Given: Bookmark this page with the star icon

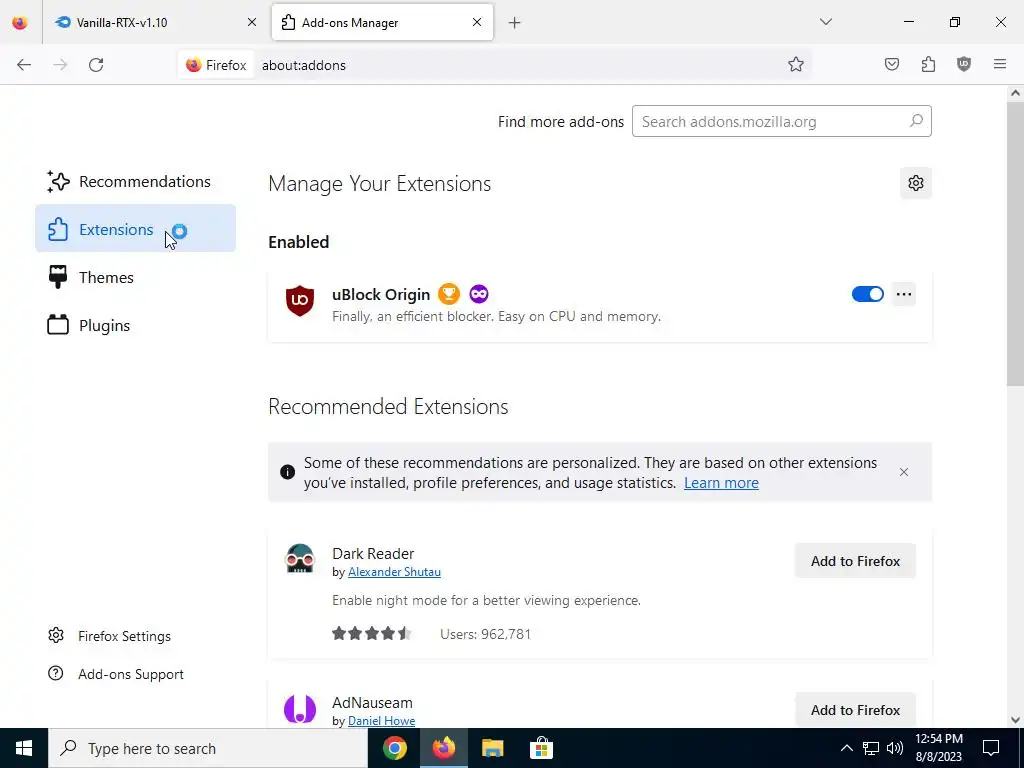Looking at the screenshot, I should tap(795, 64).
